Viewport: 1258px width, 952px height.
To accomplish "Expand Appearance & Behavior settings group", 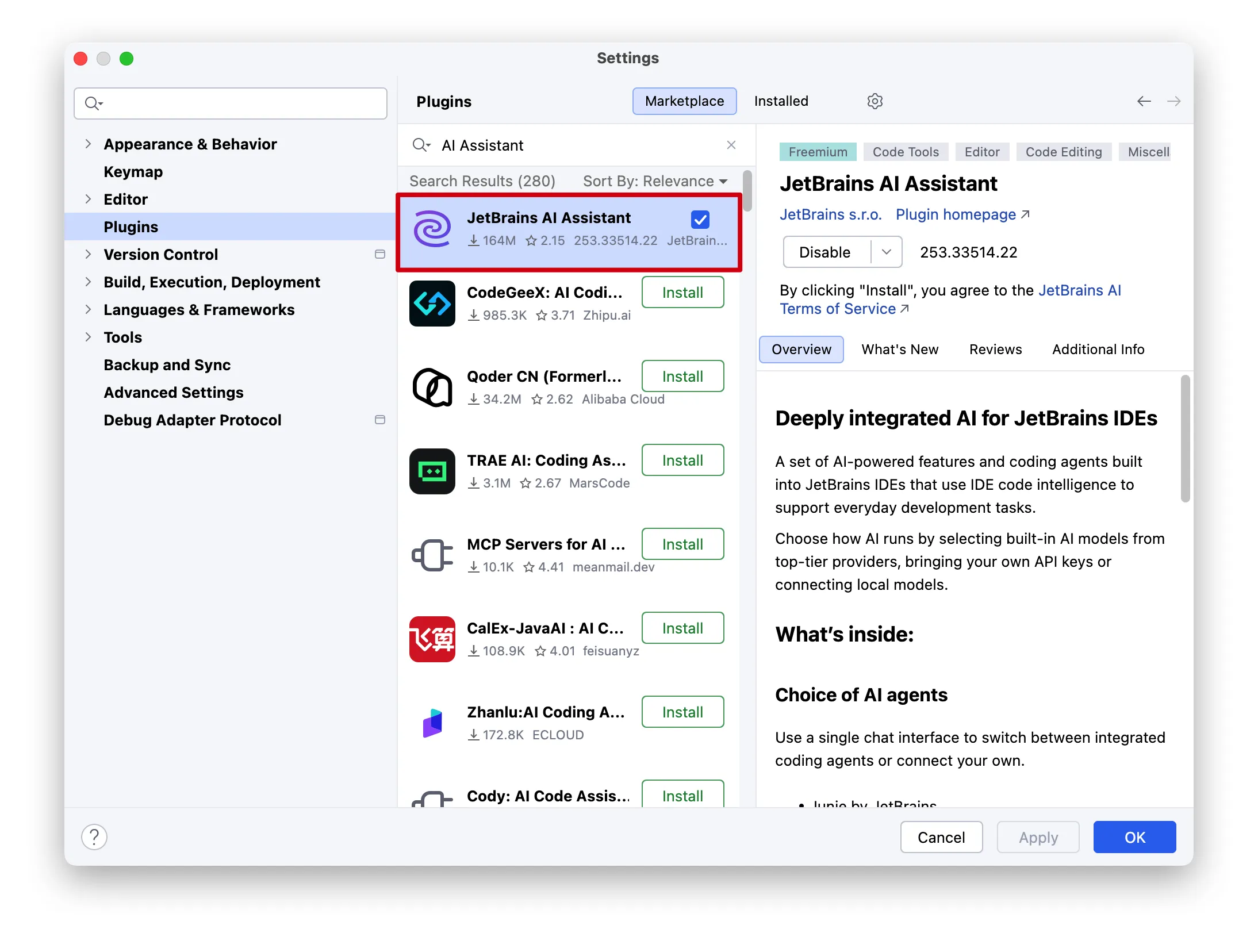I will 88,144.
